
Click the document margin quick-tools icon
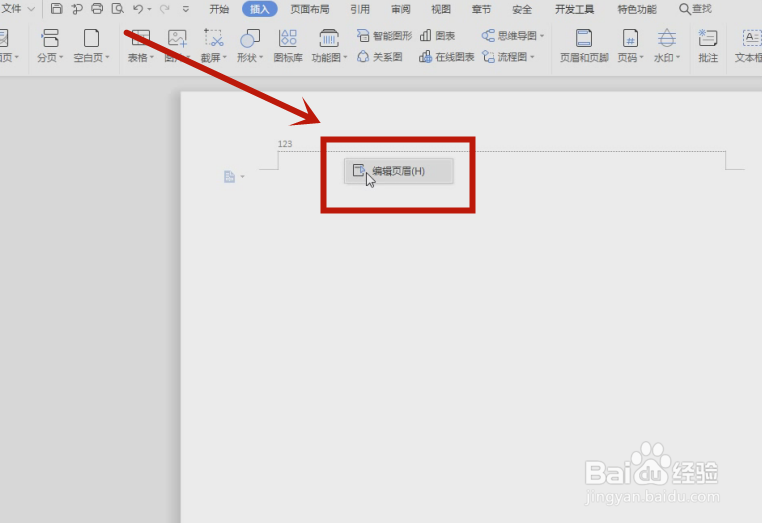(x=229, y=177)
